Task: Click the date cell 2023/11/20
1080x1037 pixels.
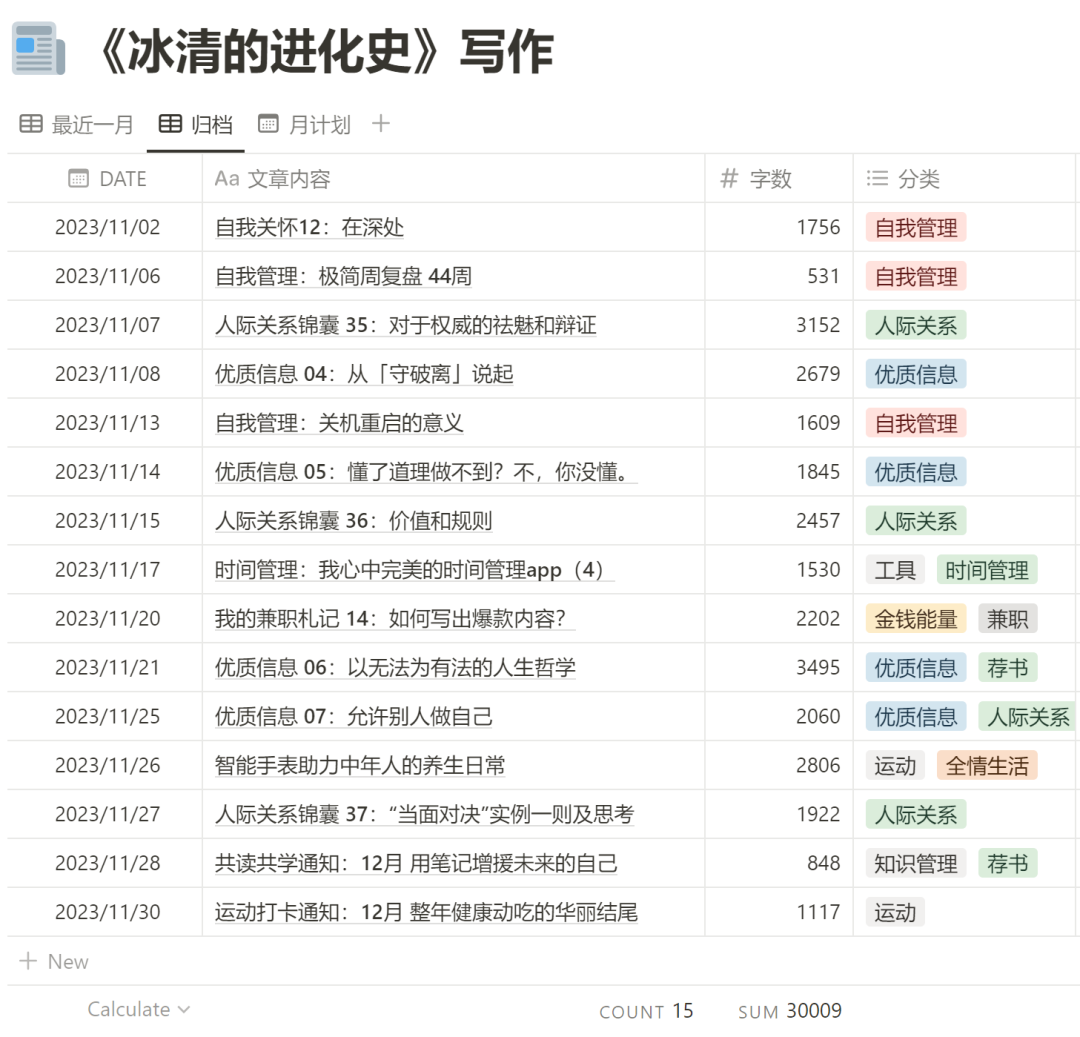Action: pyautogui.click(x=107, y=618)
